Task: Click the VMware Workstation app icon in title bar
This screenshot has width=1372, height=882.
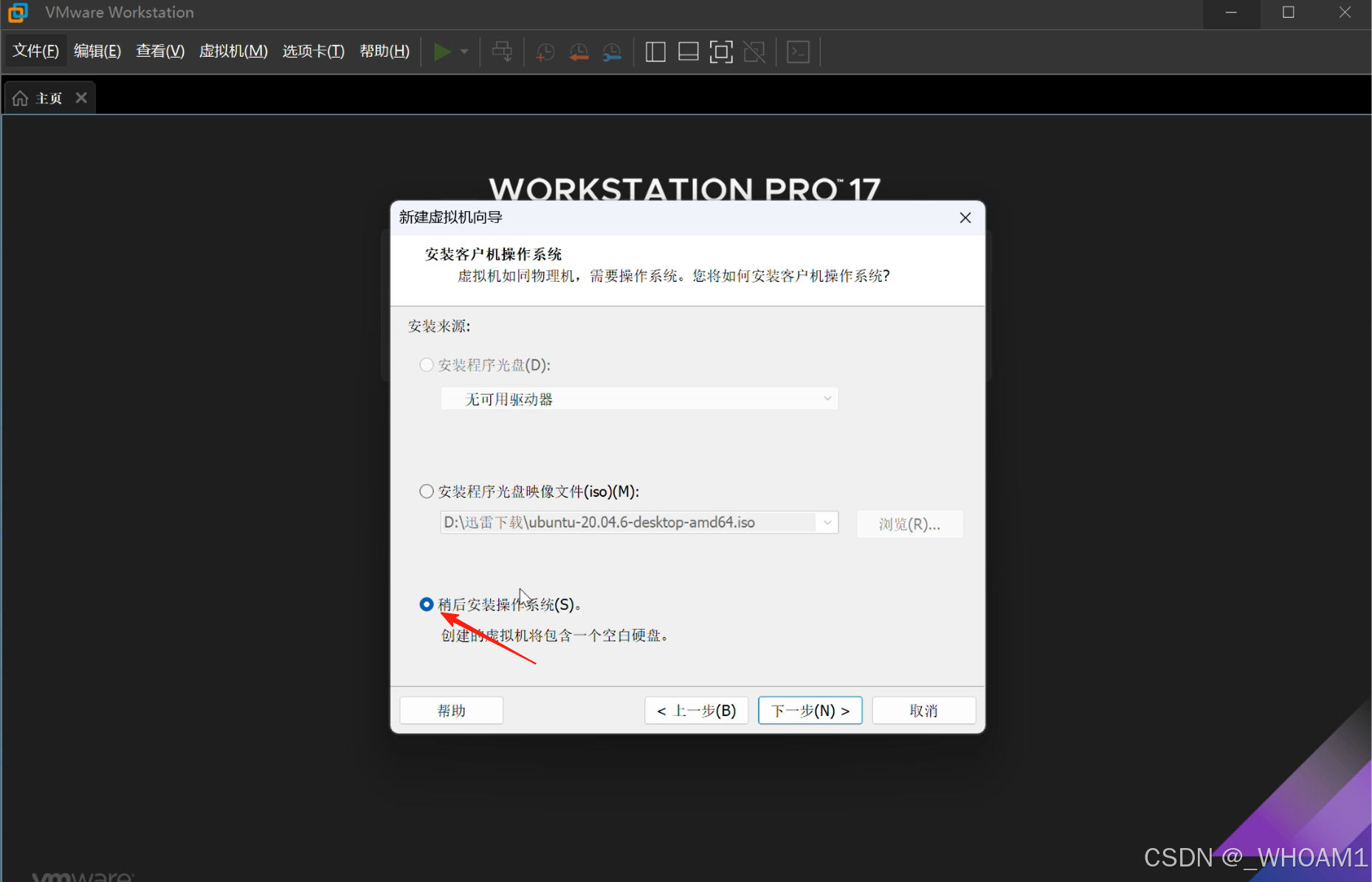Action: click(x=18, y=13)
